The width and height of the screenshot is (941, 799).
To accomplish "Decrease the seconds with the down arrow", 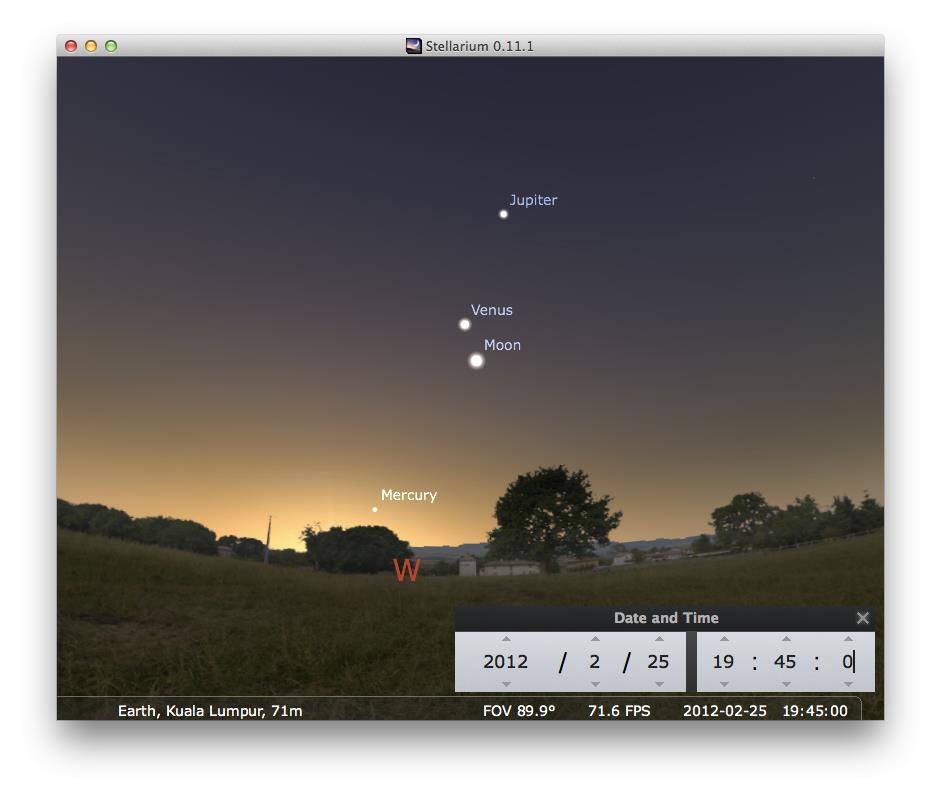I will point(847,684).
